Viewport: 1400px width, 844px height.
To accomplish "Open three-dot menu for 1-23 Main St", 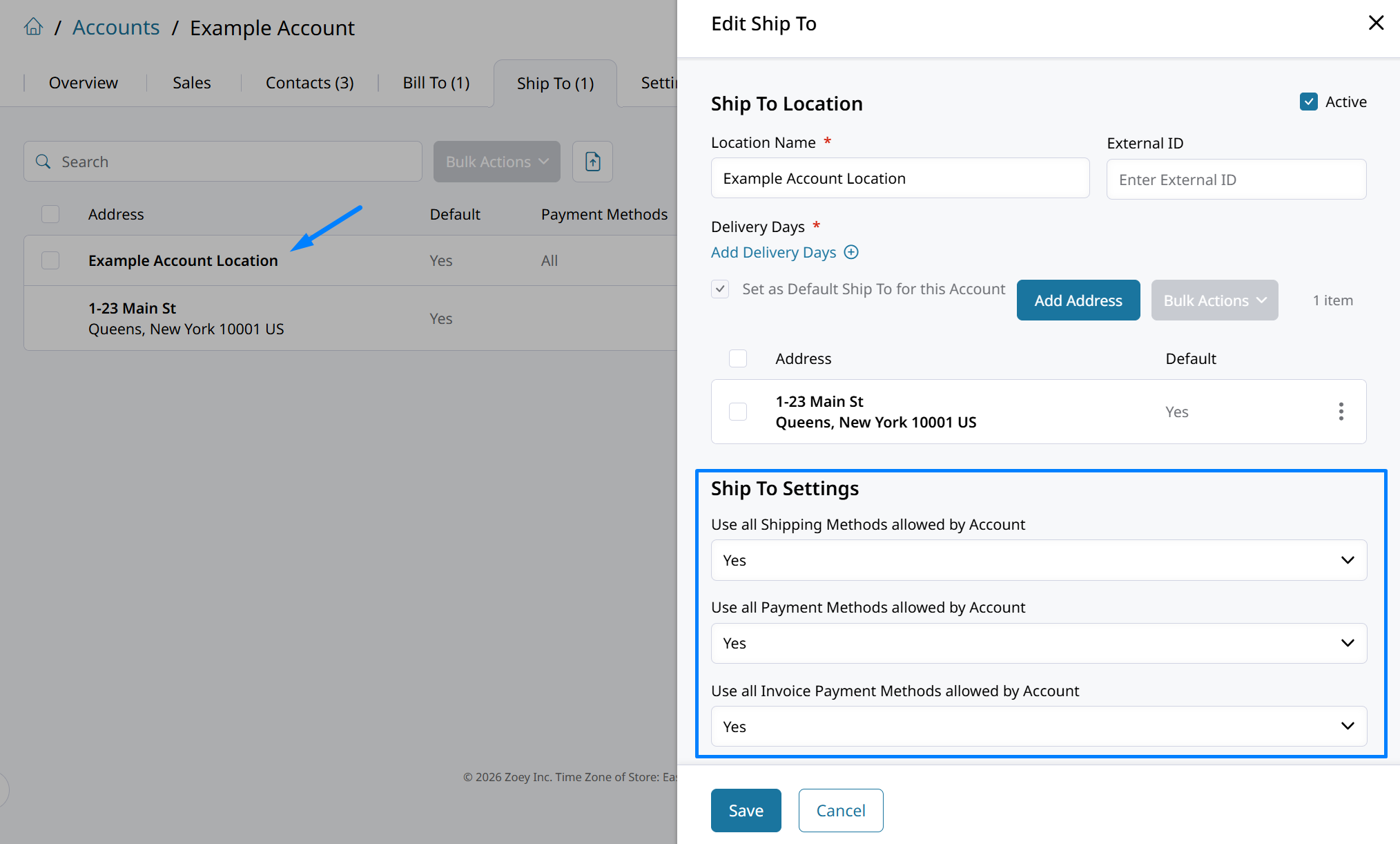I will point(1341,412).
